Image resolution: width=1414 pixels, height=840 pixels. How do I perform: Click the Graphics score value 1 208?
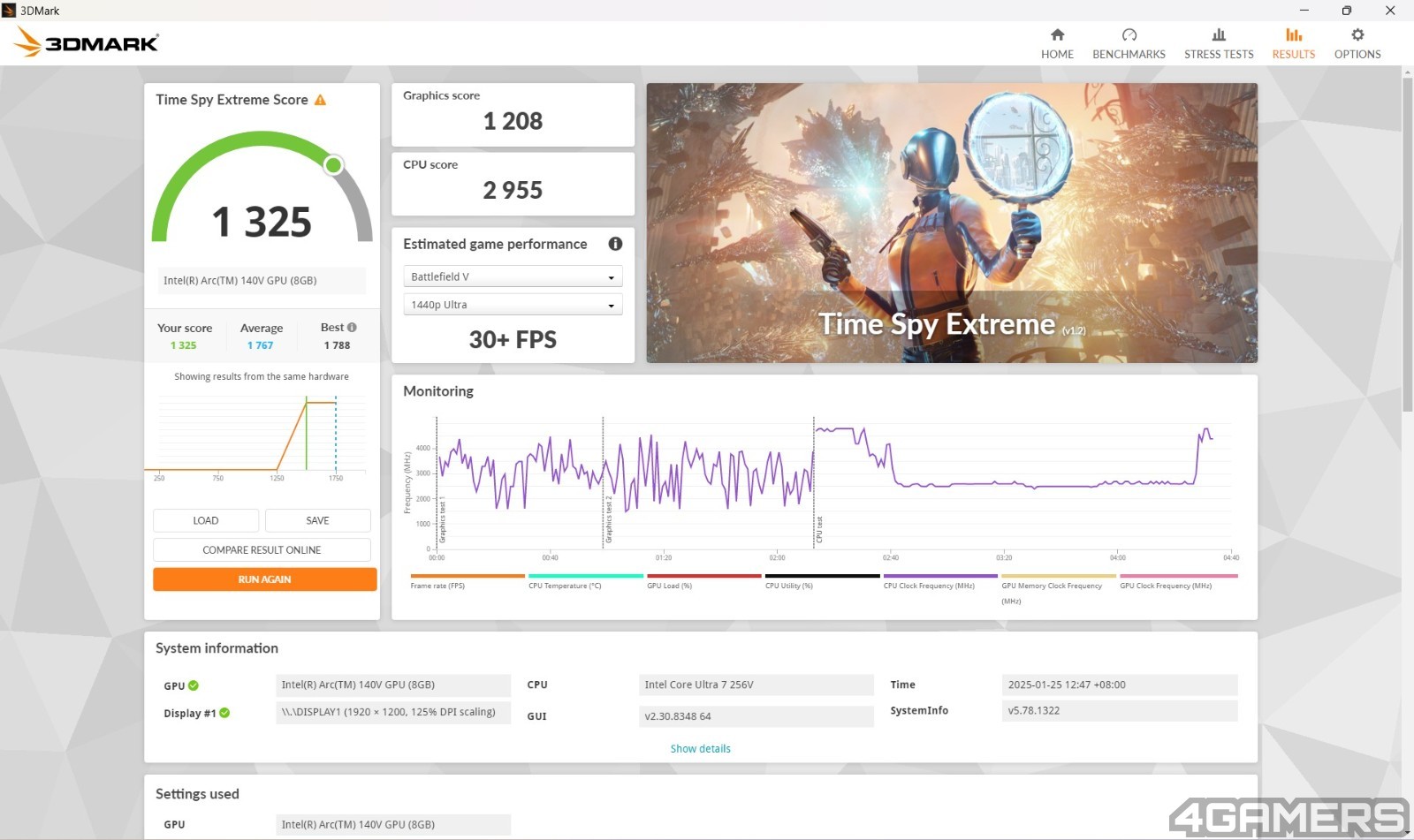[513, 121]
